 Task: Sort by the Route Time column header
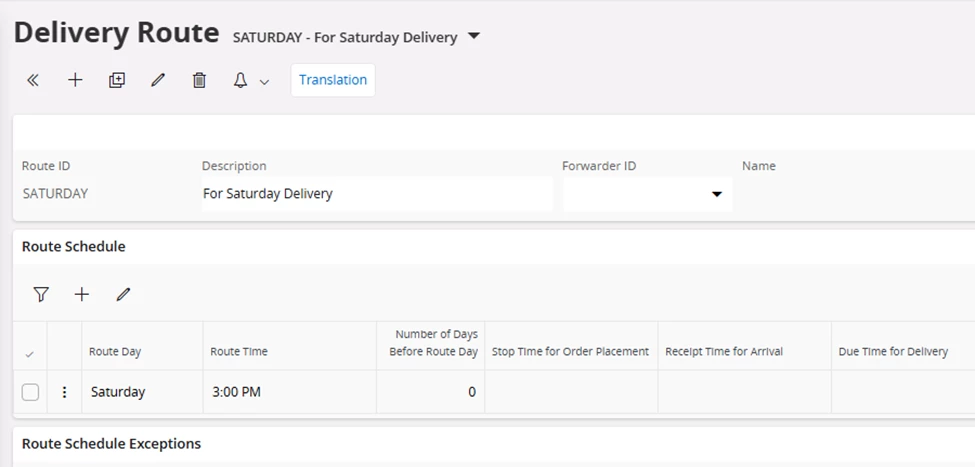[x=239, y=352]
